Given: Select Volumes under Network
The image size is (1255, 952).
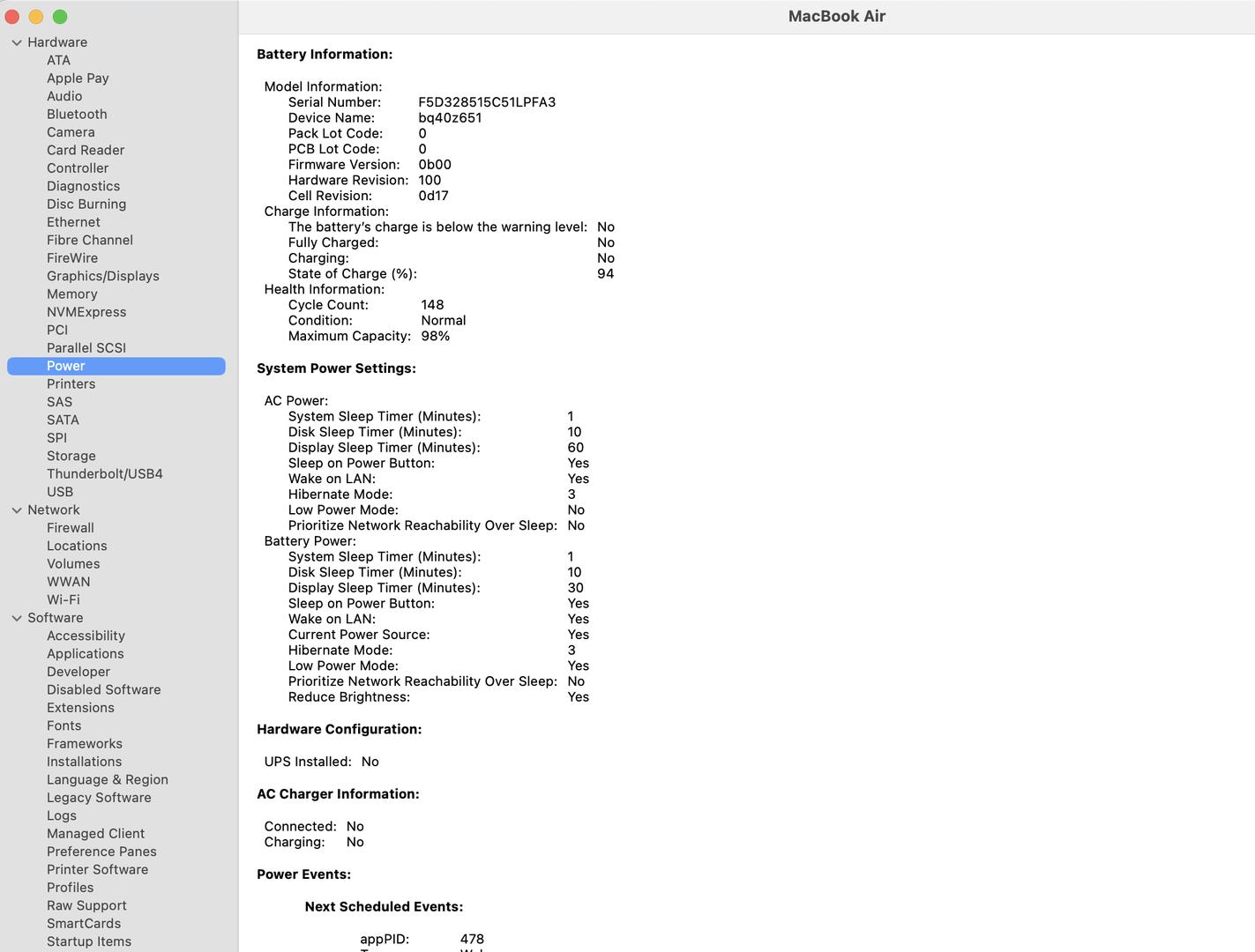Looking at the screenshot, I should click(73, 564).
